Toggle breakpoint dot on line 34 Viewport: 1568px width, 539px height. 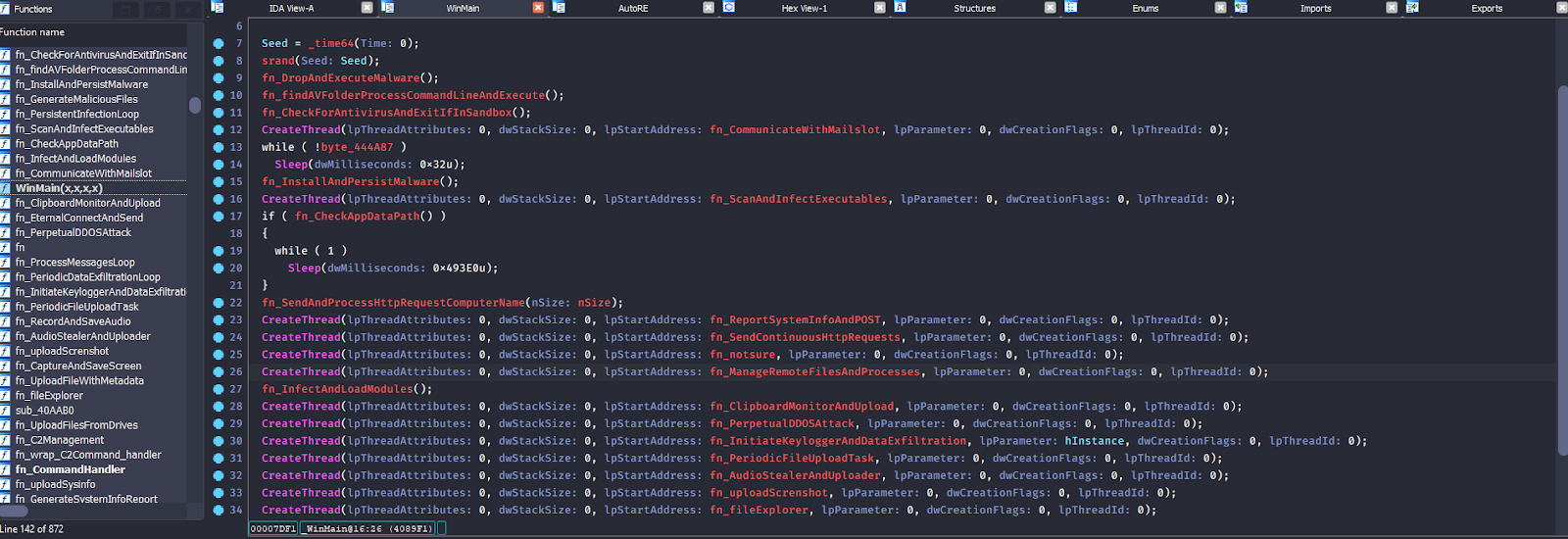pos(219,510)
